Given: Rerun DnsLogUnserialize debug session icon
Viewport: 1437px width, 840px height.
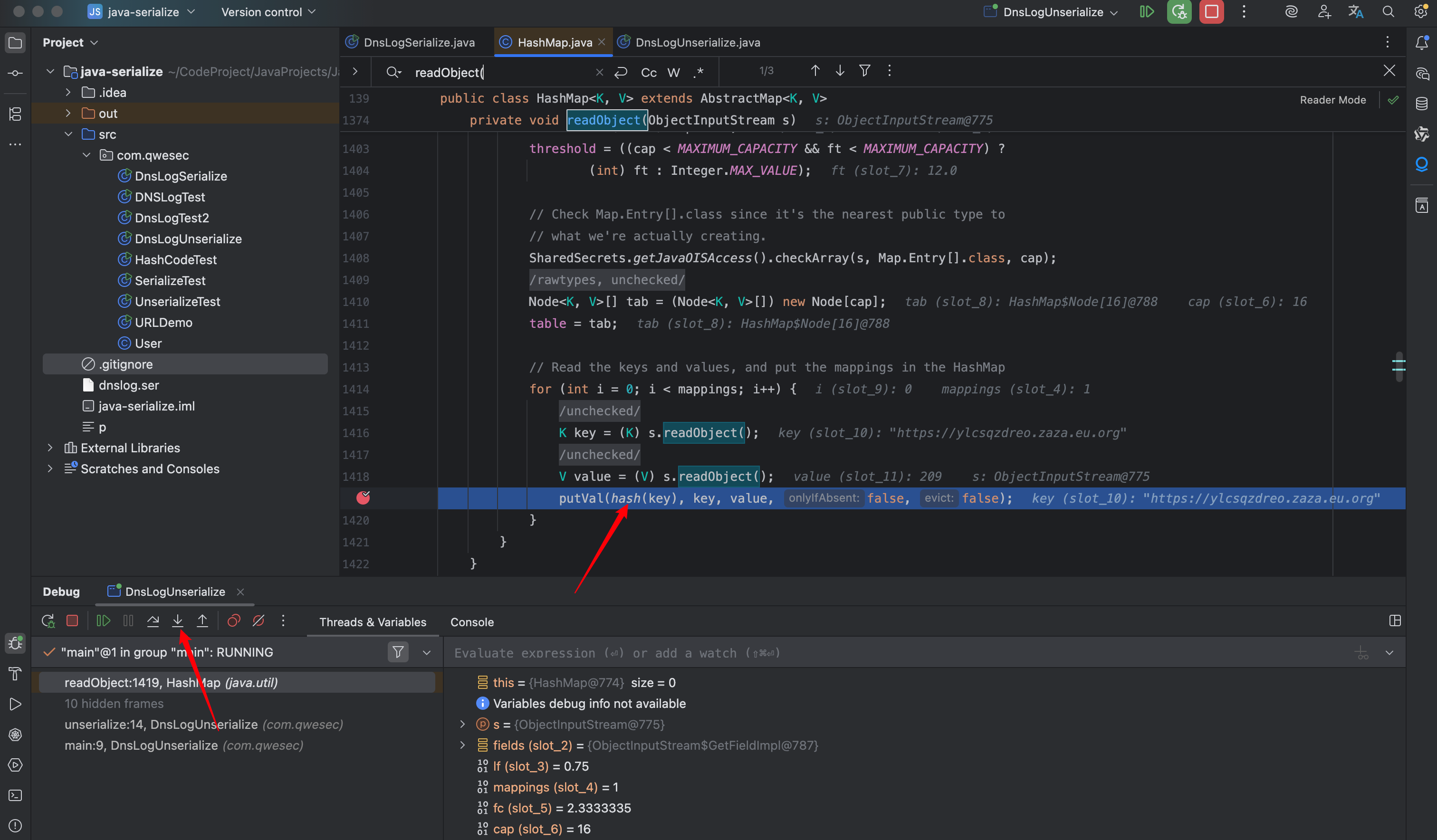Looking at the screenshot, I should click(48, 620).
